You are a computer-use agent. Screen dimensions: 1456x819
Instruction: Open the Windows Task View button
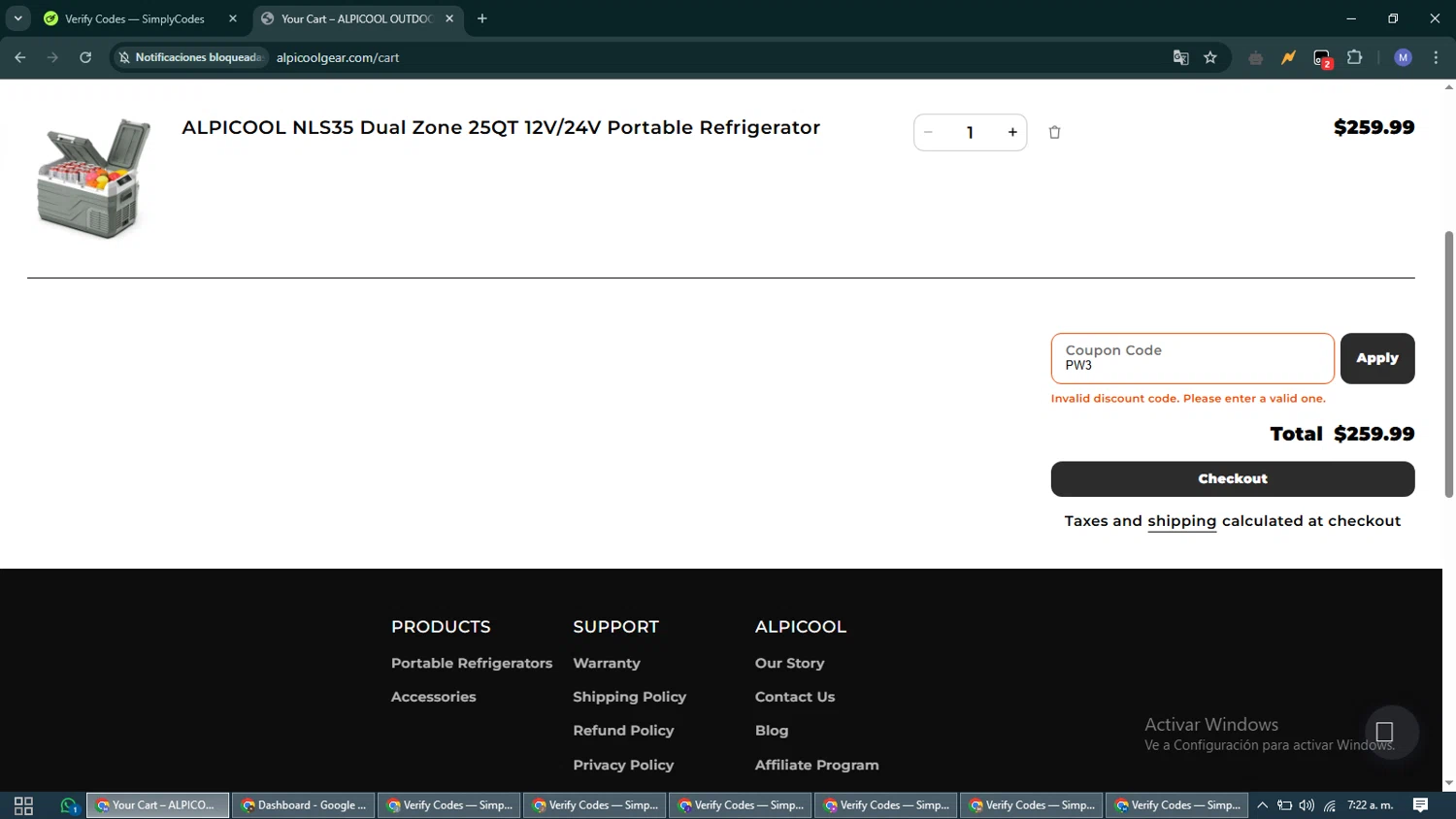coord(23,805)
